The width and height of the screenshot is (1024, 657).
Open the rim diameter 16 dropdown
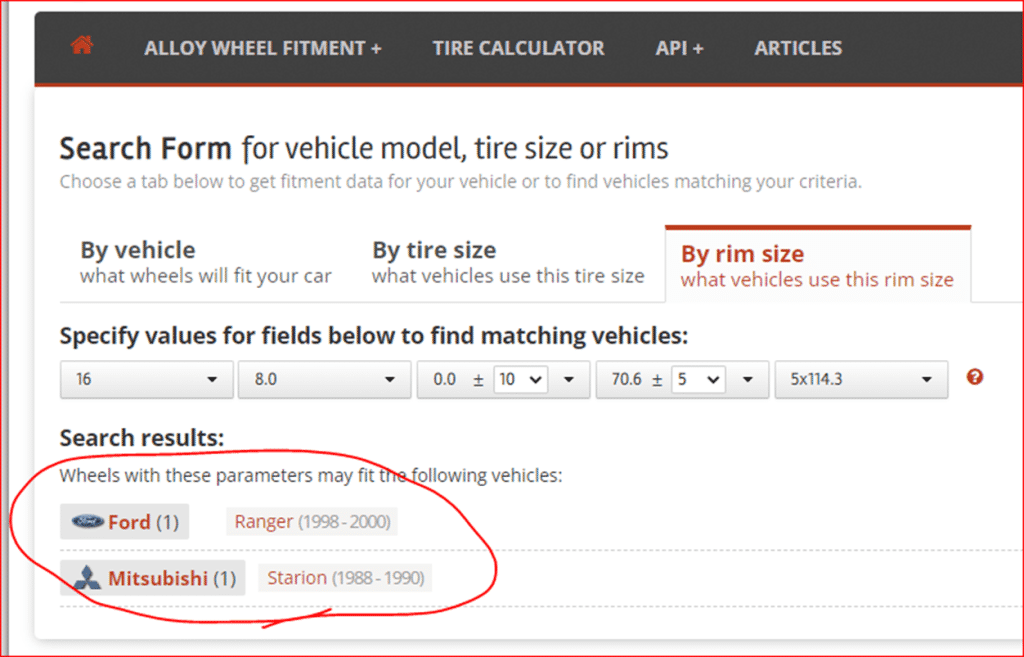pyautogui.click(x=145, y=380)
